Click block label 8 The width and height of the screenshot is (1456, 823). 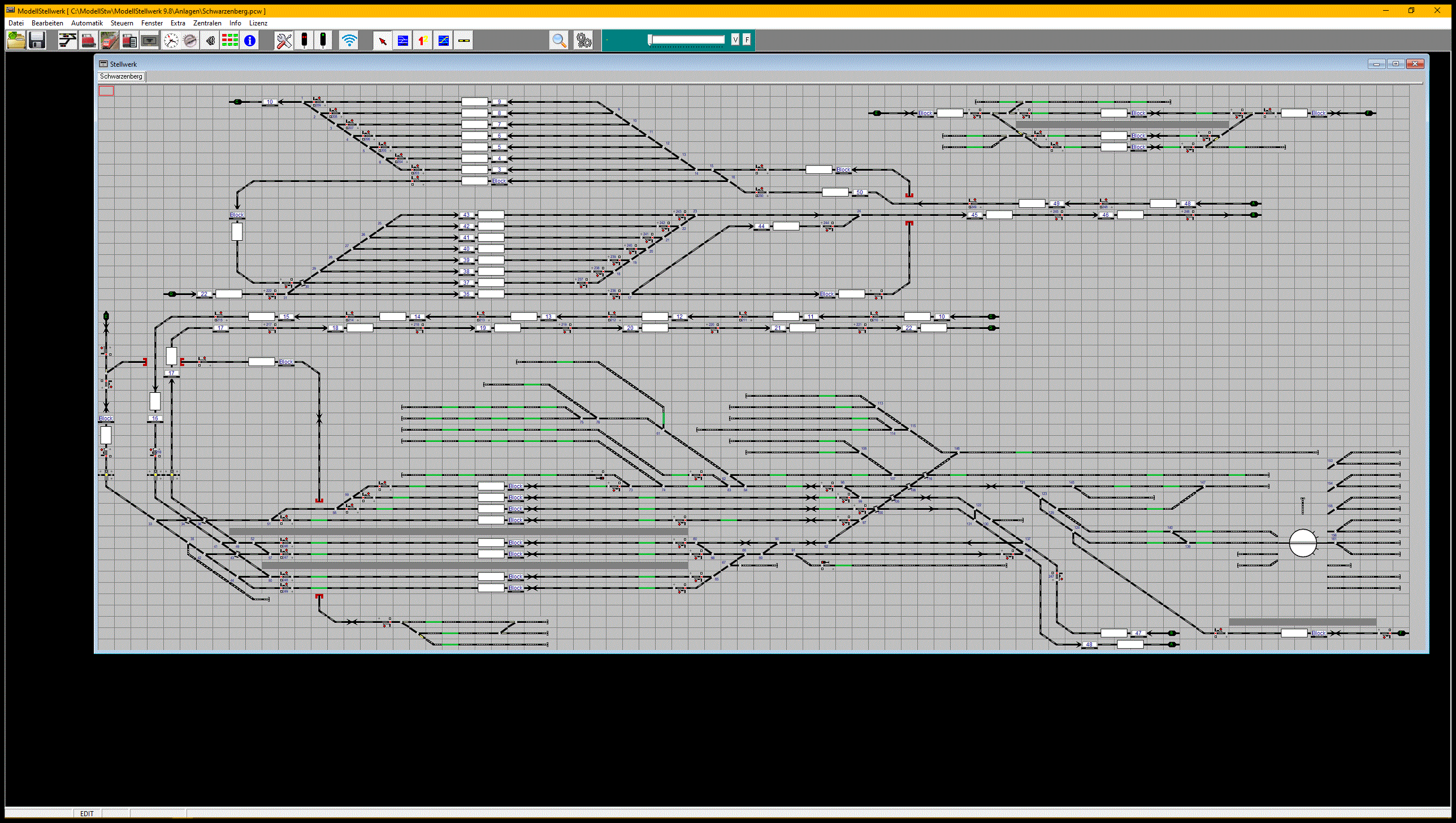[x=499, y=113]
